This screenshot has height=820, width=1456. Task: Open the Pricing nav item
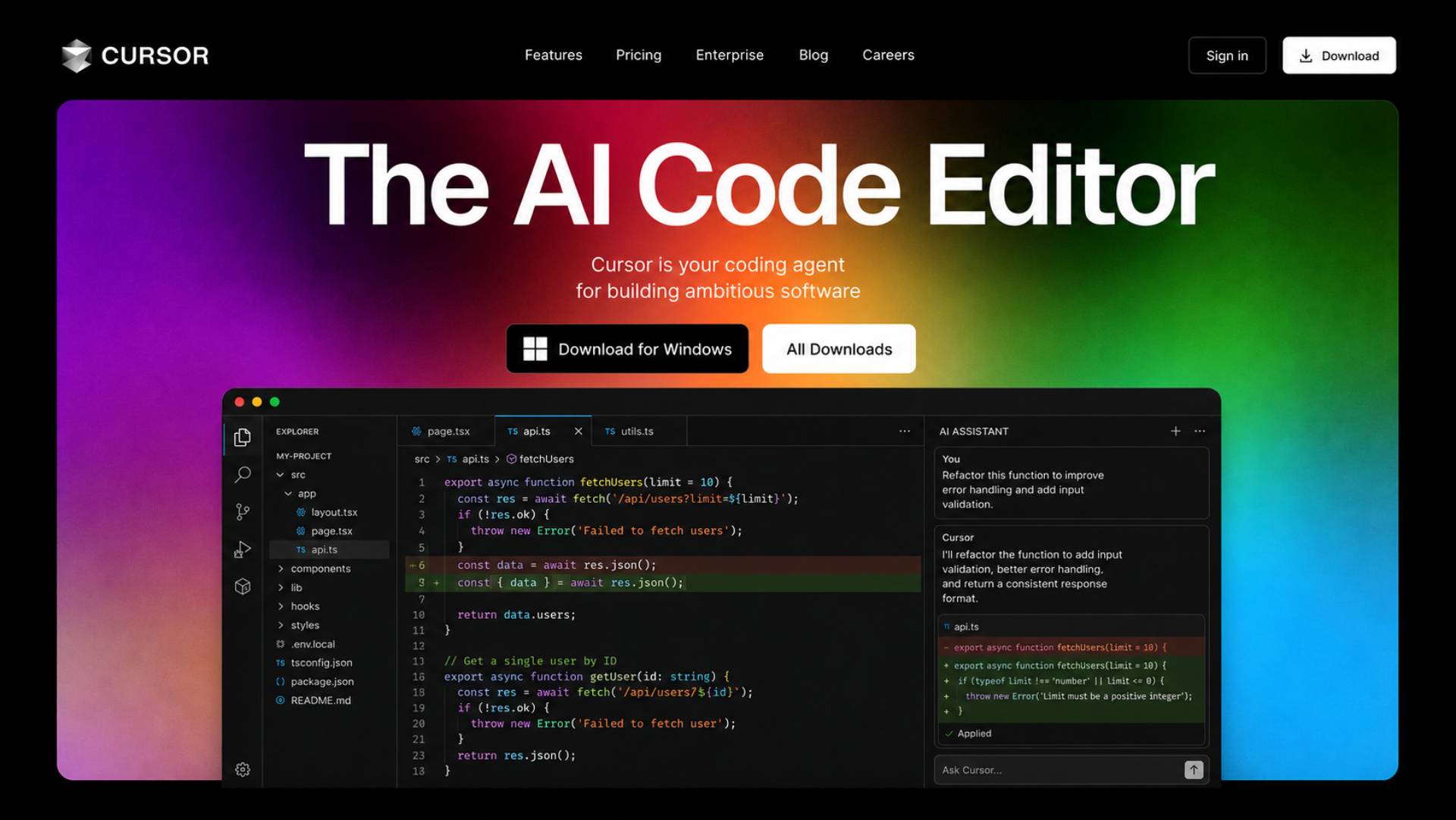639,55
